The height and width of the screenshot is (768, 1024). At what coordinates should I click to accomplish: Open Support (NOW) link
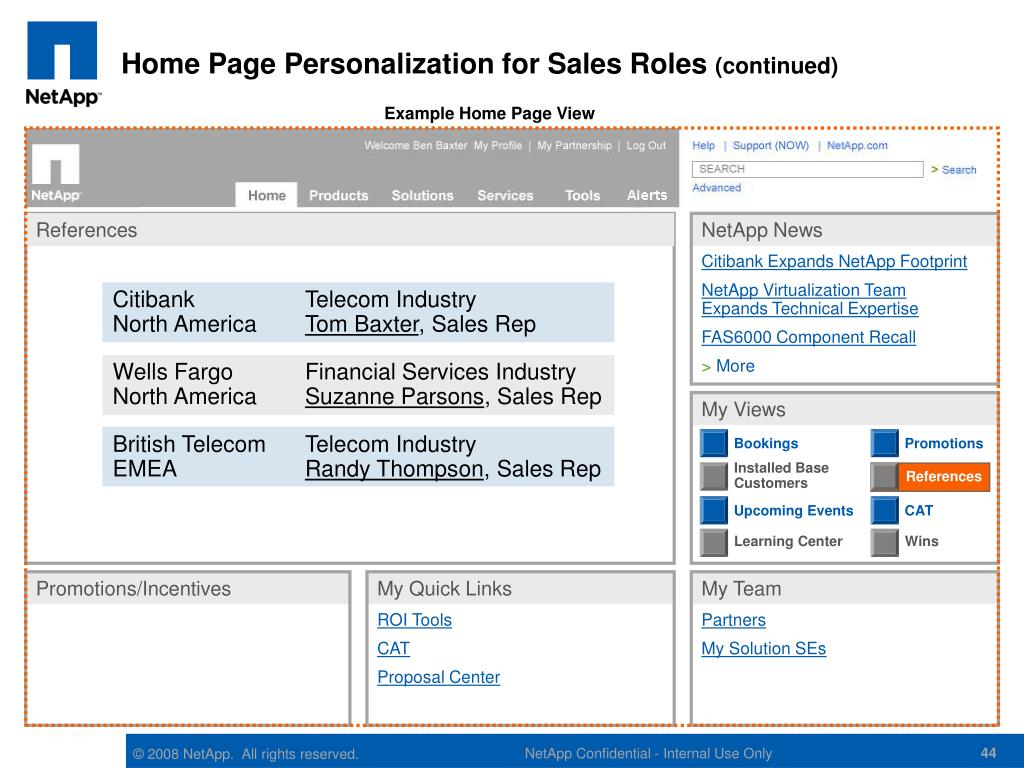click(x=771, y=145)
